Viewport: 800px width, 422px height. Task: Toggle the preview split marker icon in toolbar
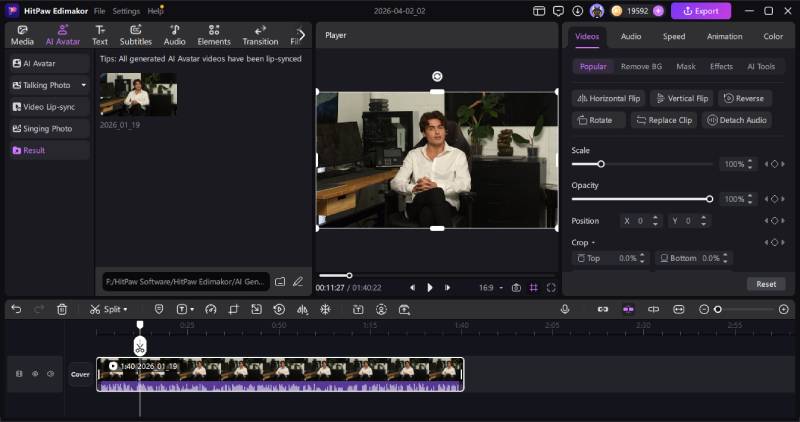click(653, 309)
